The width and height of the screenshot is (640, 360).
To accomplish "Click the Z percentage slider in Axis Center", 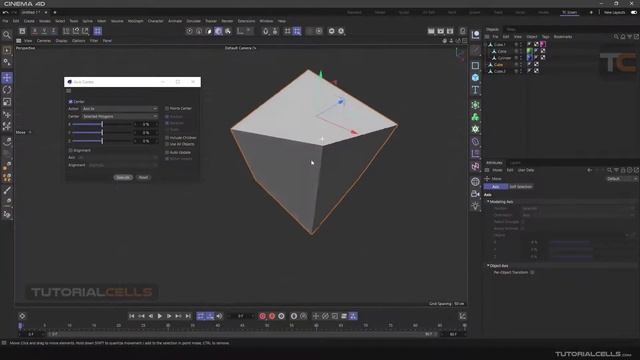I will click(102, 140).
